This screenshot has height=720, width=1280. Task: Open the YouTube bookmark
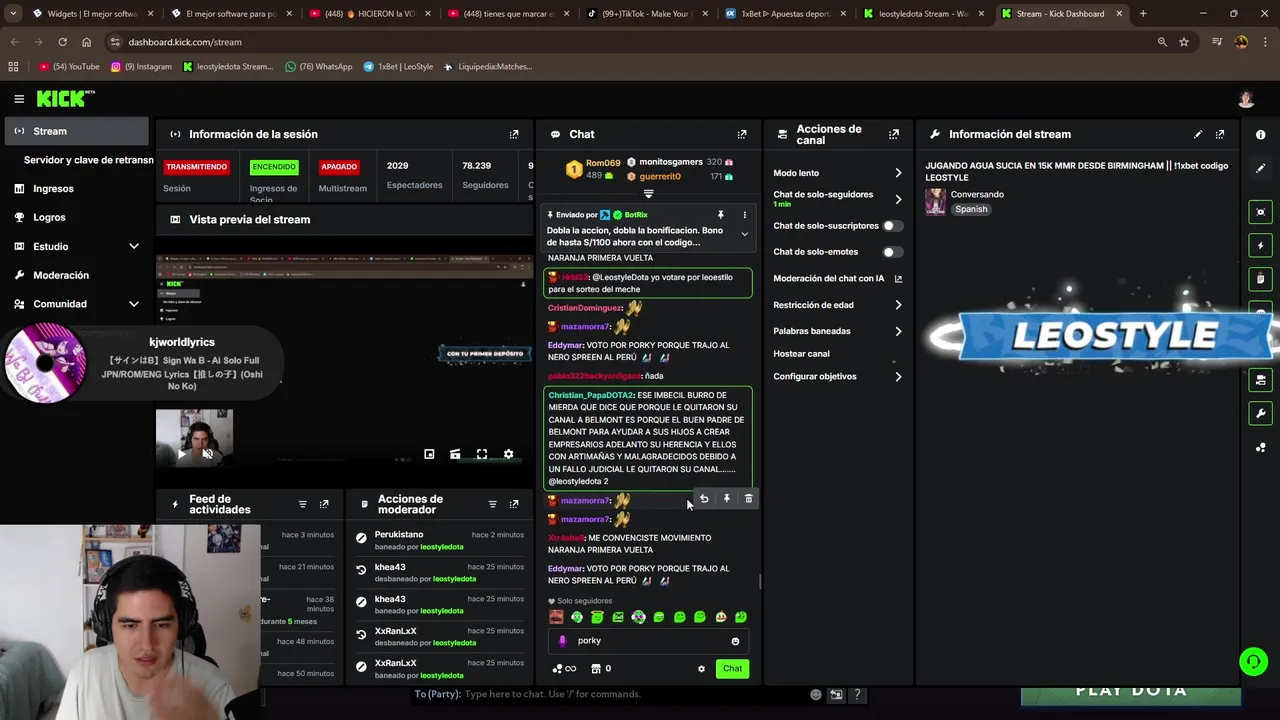point(69,67)
